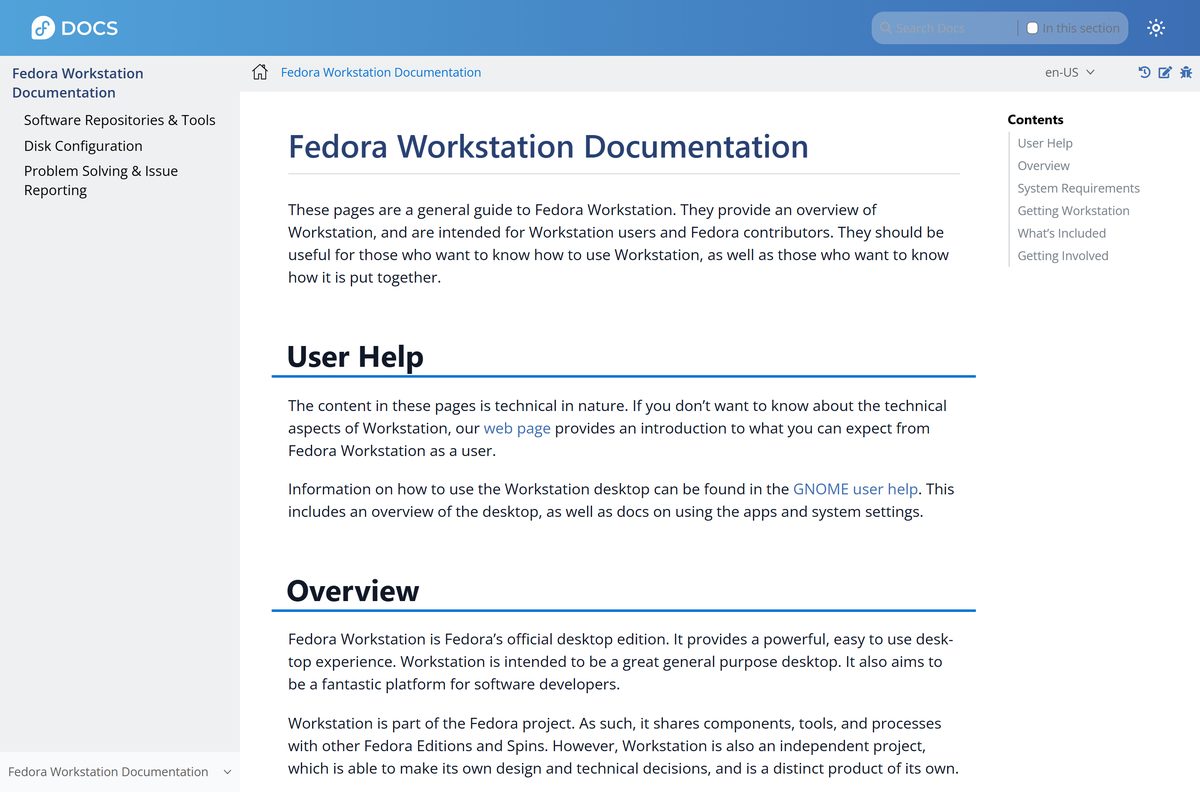Check the 'In this section' checkbox
Image resolution: width=1200 pixels, height=792 pixels.
pos(1033,28)
